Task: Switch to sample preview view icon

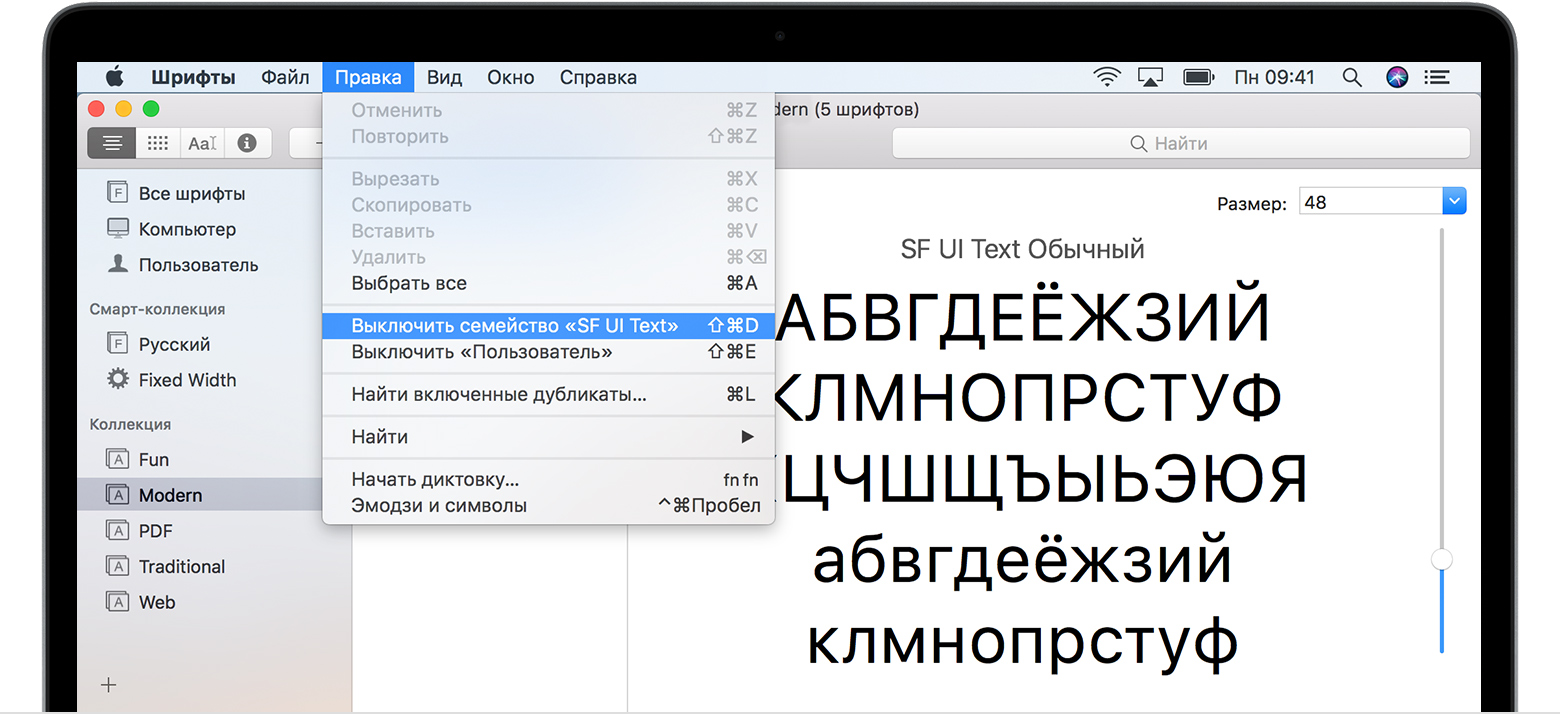Action: [x=112, y=143]
